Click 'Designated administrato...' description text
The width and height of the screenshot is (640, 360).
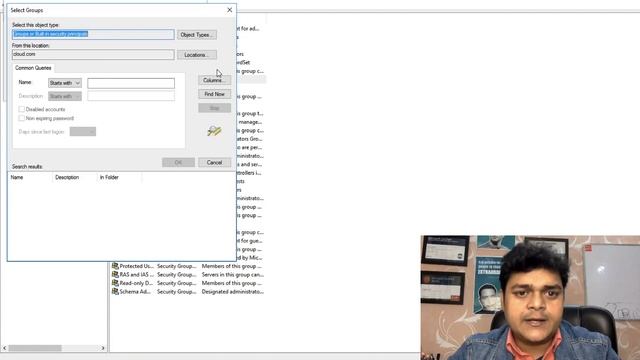pyautogui.click(x=233, y=292)
